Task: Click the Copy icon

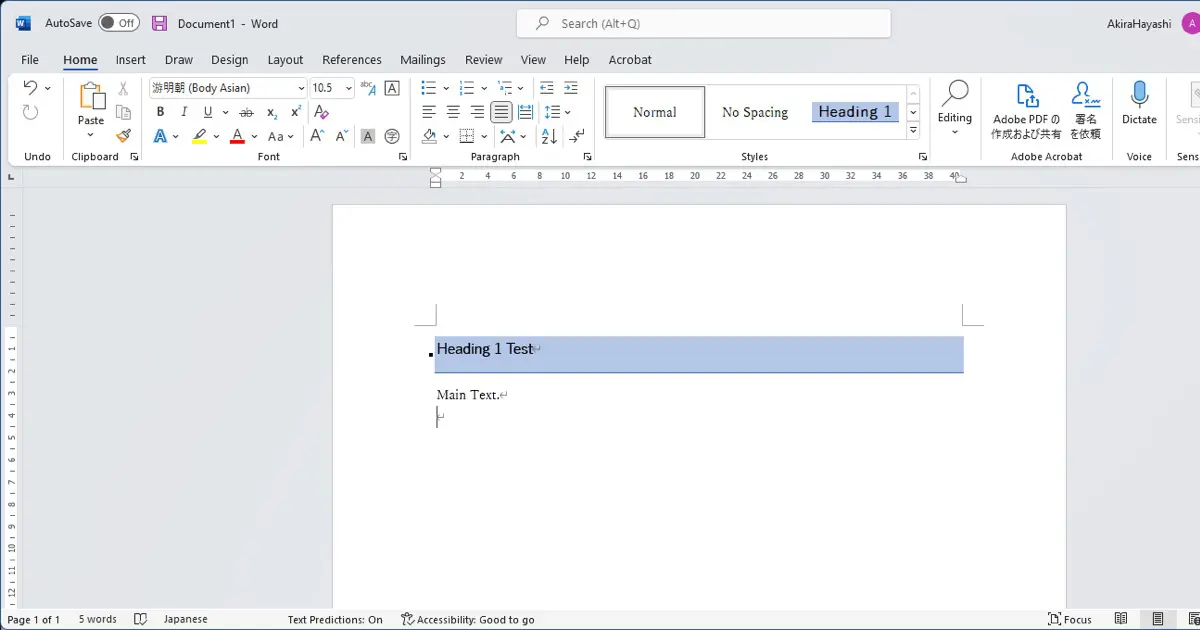Action: [124, 112]
